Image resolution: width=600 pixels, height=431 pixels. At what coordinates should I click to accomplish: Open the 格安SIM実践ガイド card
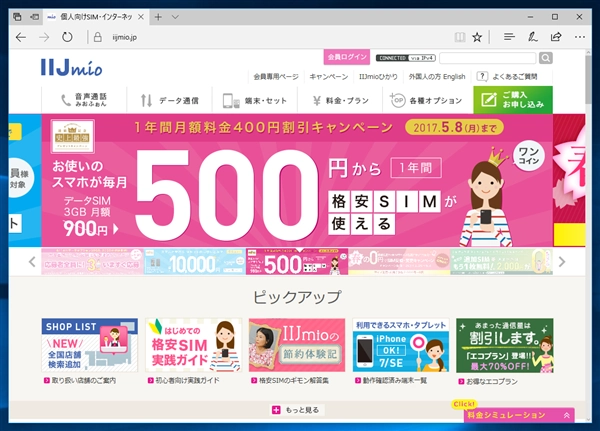coord(193,345)
